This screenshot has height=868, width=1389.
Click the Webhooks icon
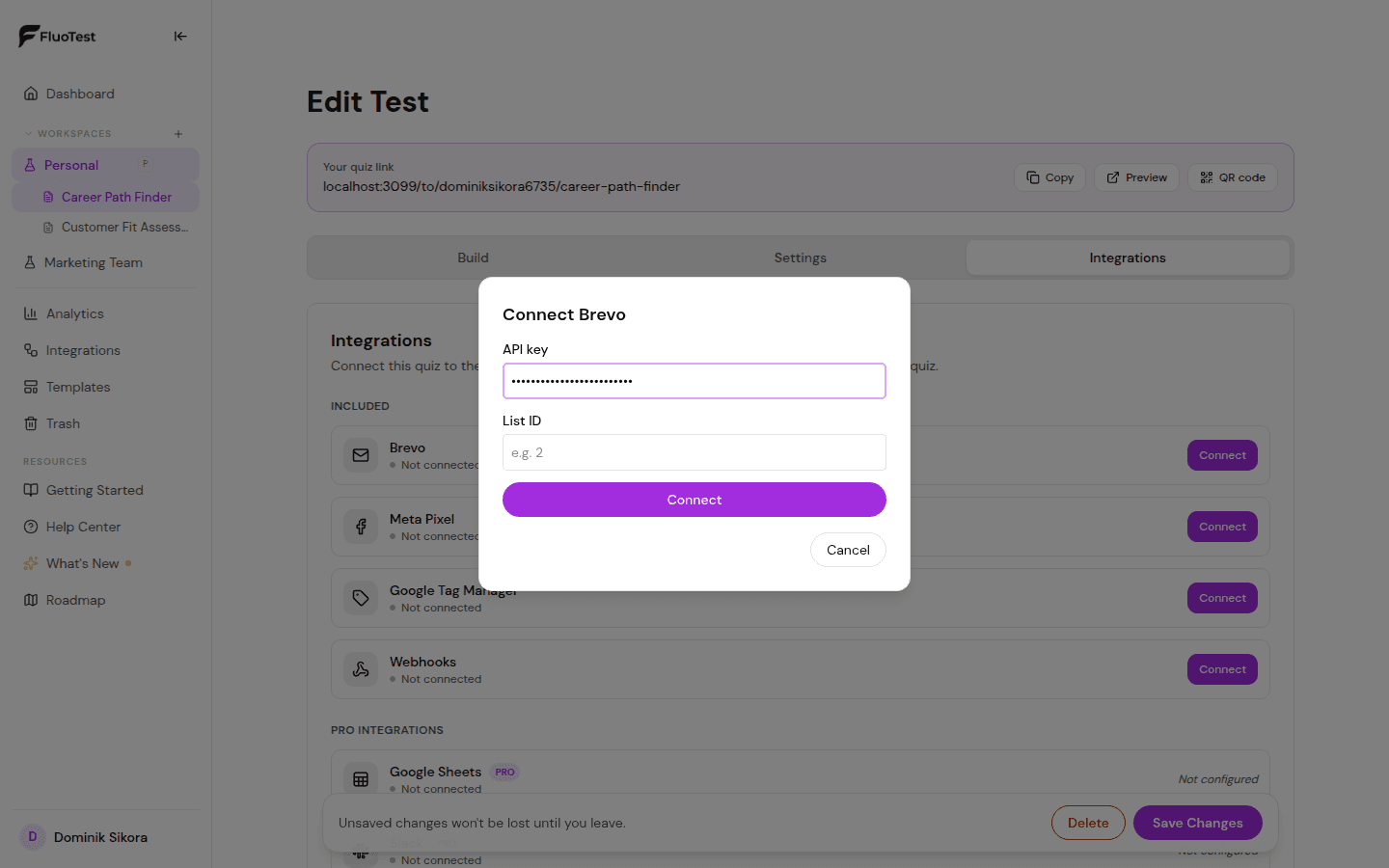click(361, 669)
